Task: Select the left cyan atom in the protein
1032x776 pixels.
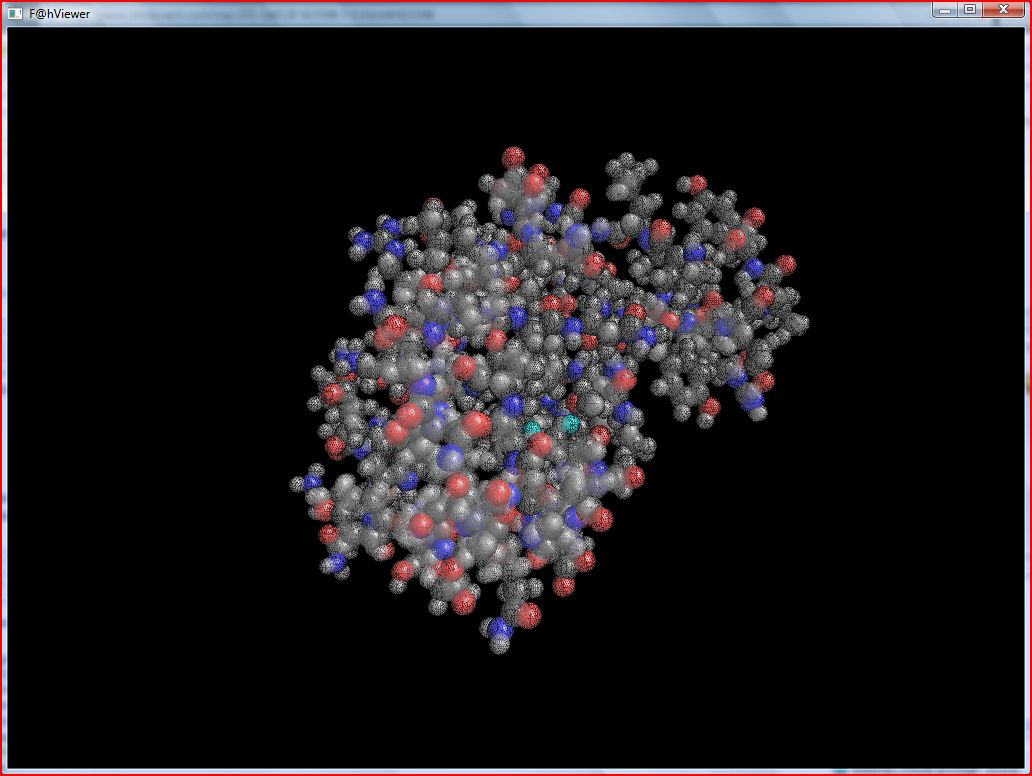Action: tap(534, 428)
